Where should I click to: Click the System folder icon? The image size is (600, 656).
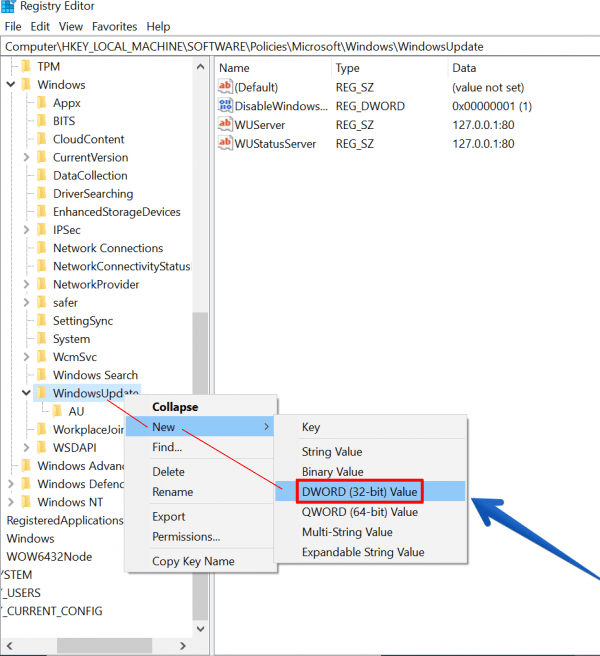click(x=42, y=339)
